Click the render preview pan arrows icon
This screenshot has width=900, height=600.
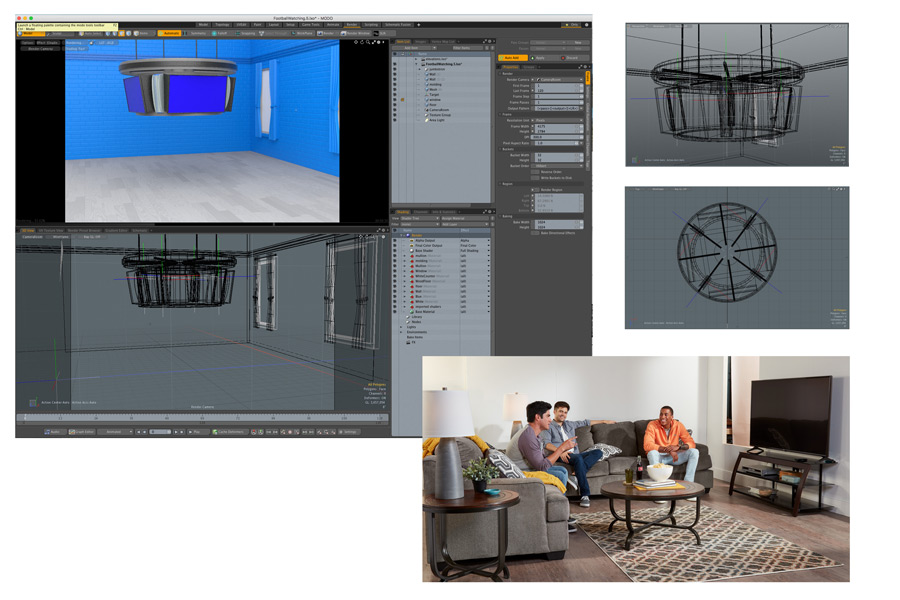[356, 42]
